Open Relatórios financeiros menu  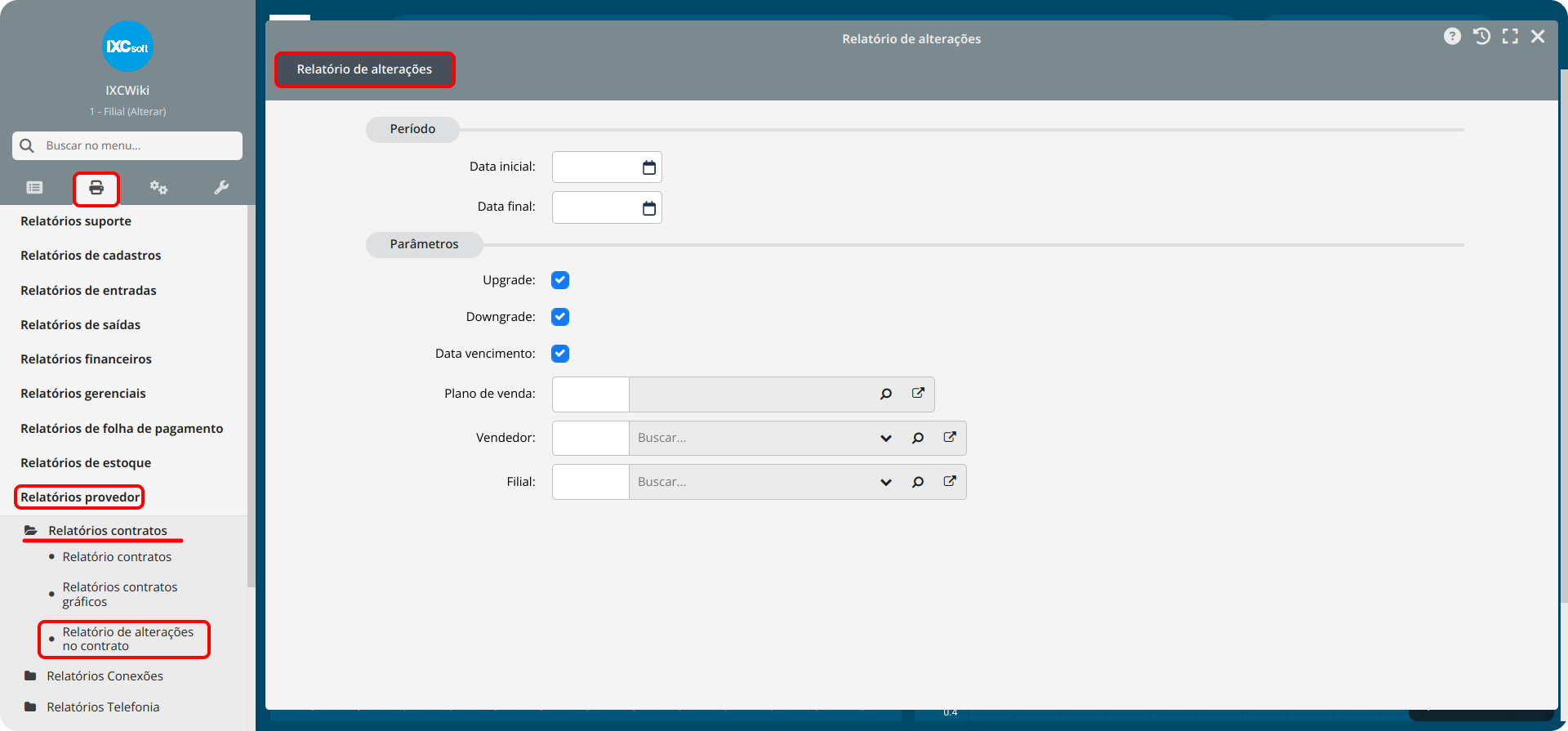pos(86,359)
